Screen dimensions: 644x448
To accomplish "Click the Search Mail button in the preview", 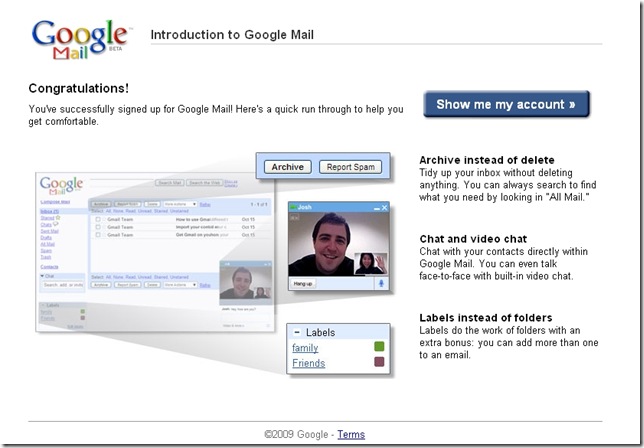I will 170,183.
